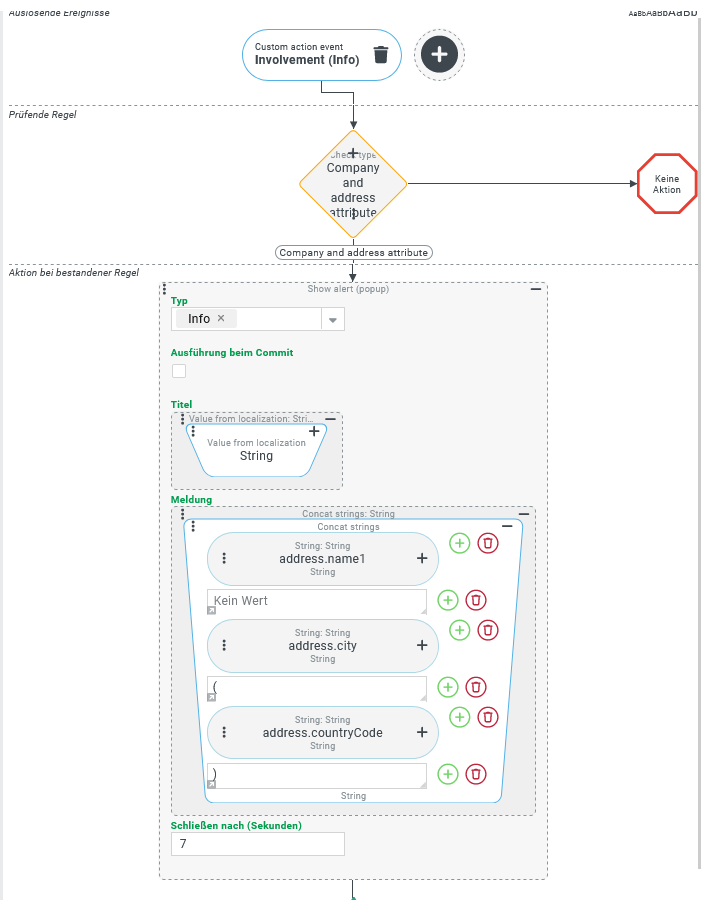Open expression toggle on Kein Wert field
This screenshot has width=701, height=900.
211,610
